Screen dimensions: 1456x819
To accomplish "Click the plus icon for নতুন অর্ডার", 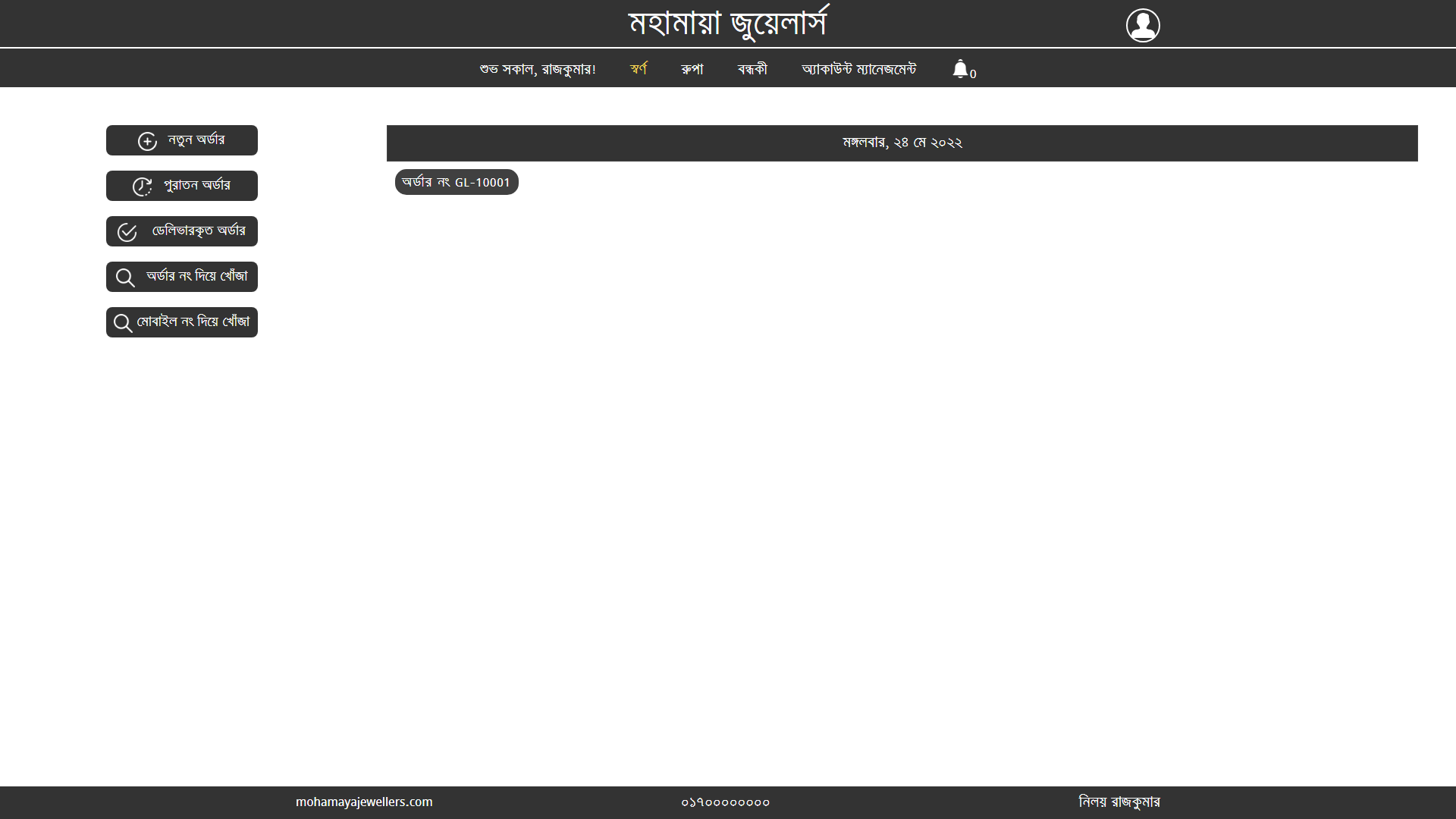I will click(x=147, y=141).
